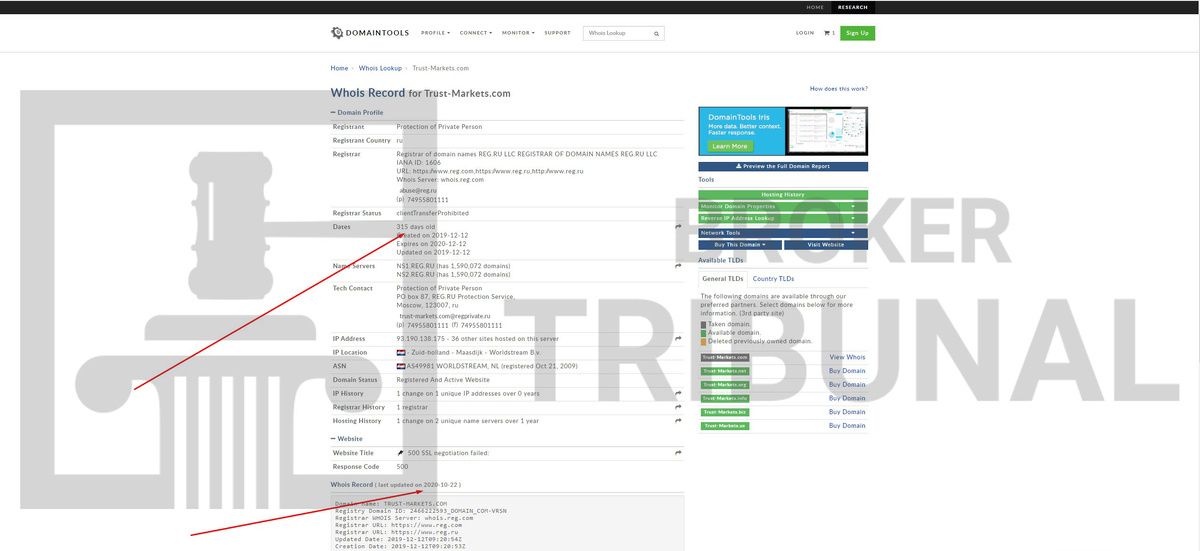Click share arrow in Dates row
This screenshot has width=1200, height=551.
pyautogui.click(x=678, y=227)
